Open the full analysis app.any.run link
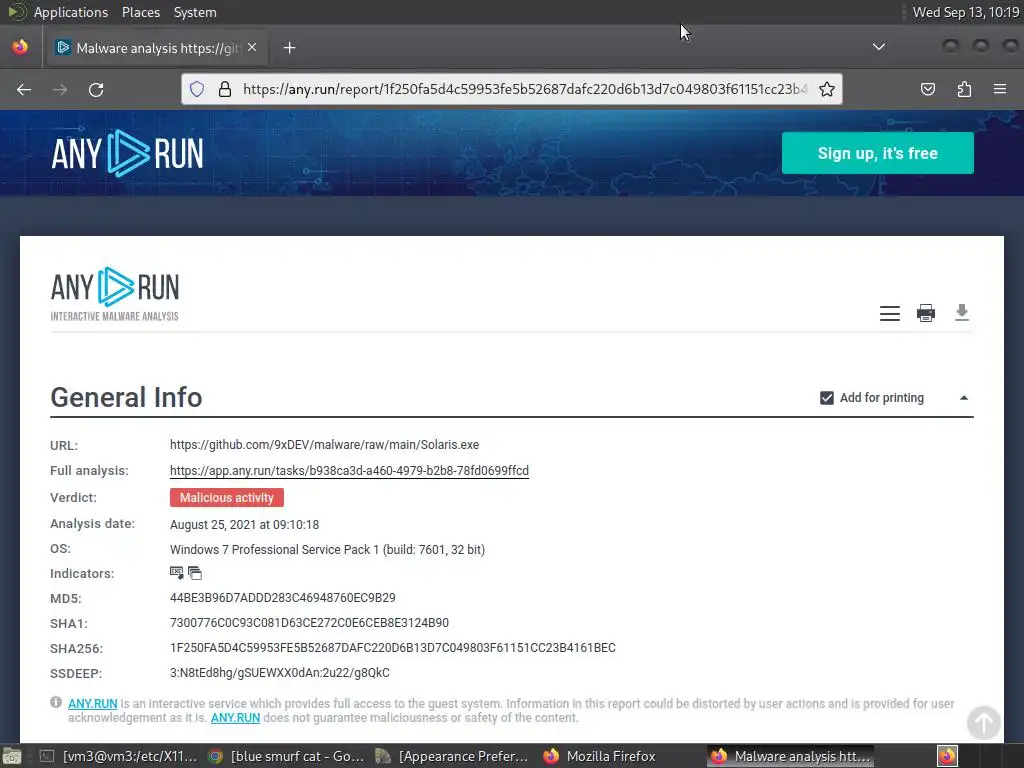Viewport: 1024px width, 768px height. point(349,471)
